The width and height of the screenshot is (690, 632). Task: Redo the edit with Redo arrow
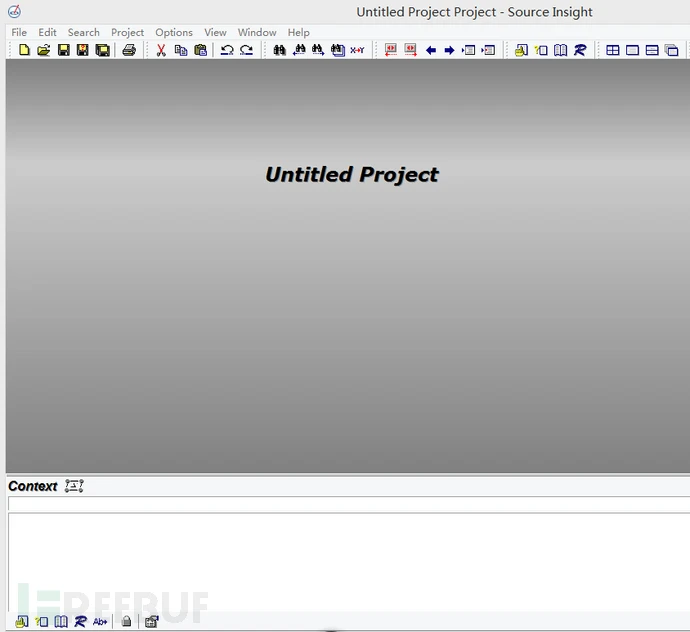tap(246, 50)
